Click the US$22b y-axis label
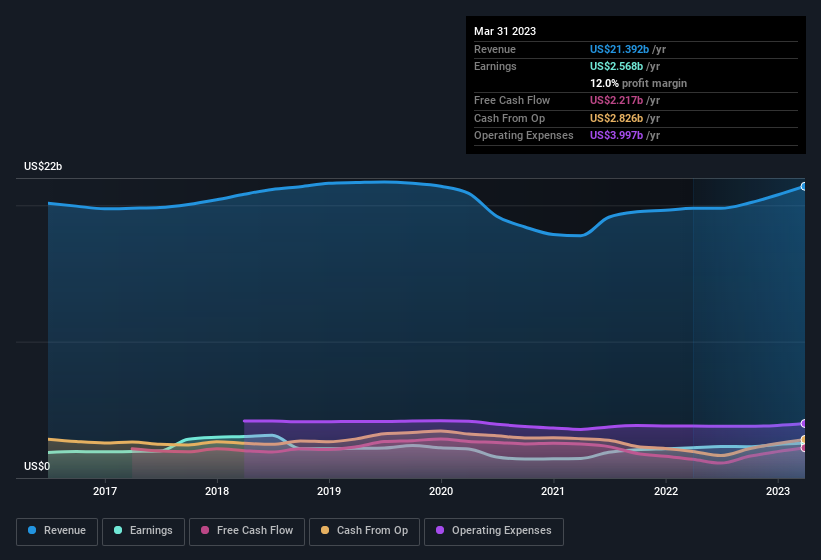This screenshot has width=821, height=560. click(x=43, y=166)
